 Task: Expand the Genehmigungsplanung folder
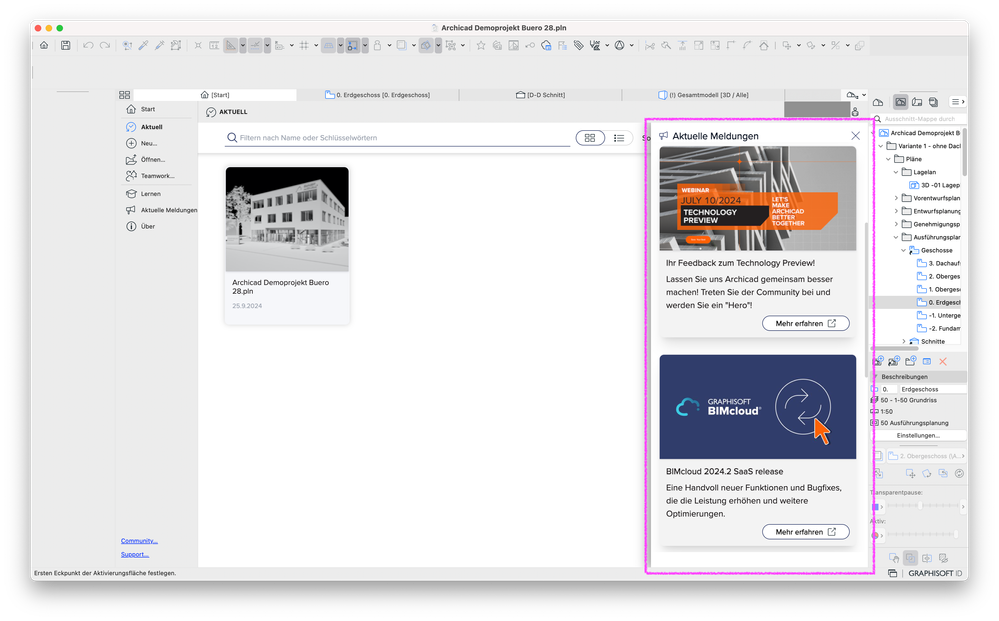[896, 224]
